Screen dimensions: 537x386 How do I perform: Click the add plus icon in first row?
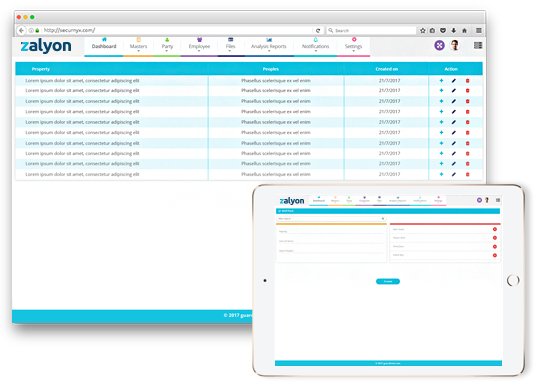click(441, 80)
